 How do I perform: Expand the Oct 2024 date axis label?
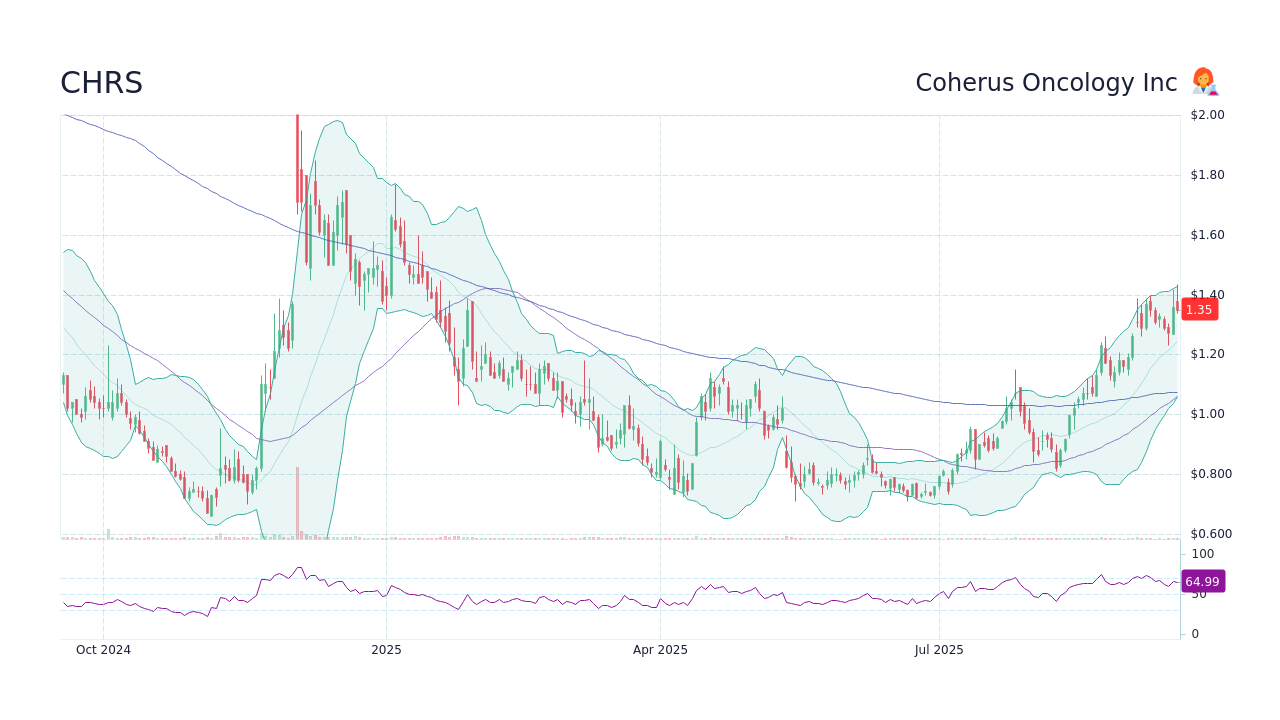103,649
